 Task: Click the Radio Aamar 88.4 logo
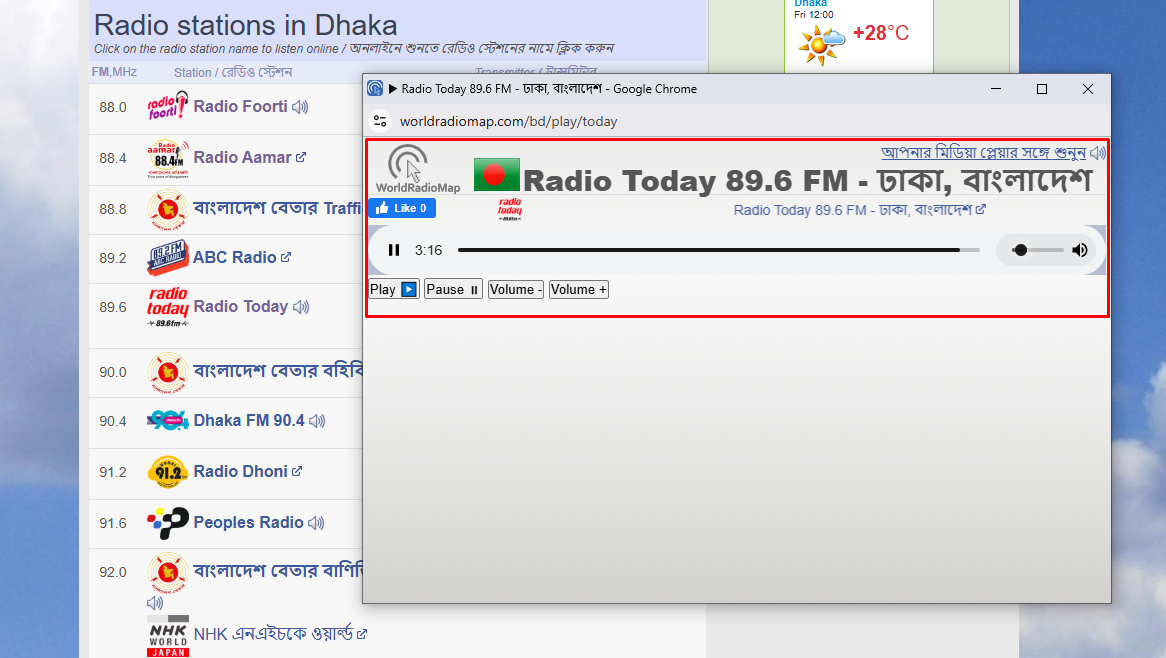click(x=167, y=158)
